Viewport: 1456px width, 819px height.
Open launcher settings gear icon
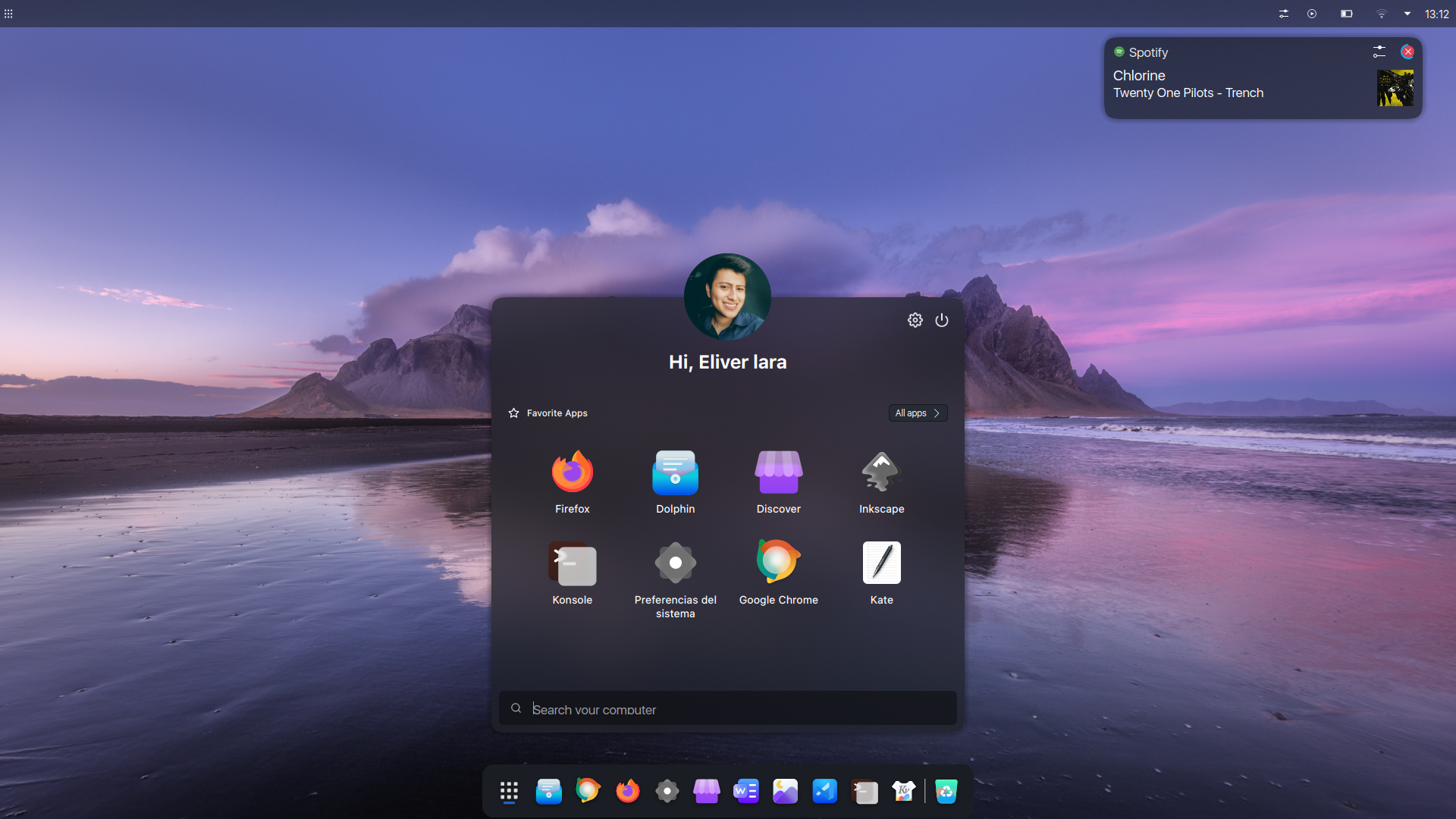coord(915,320)
